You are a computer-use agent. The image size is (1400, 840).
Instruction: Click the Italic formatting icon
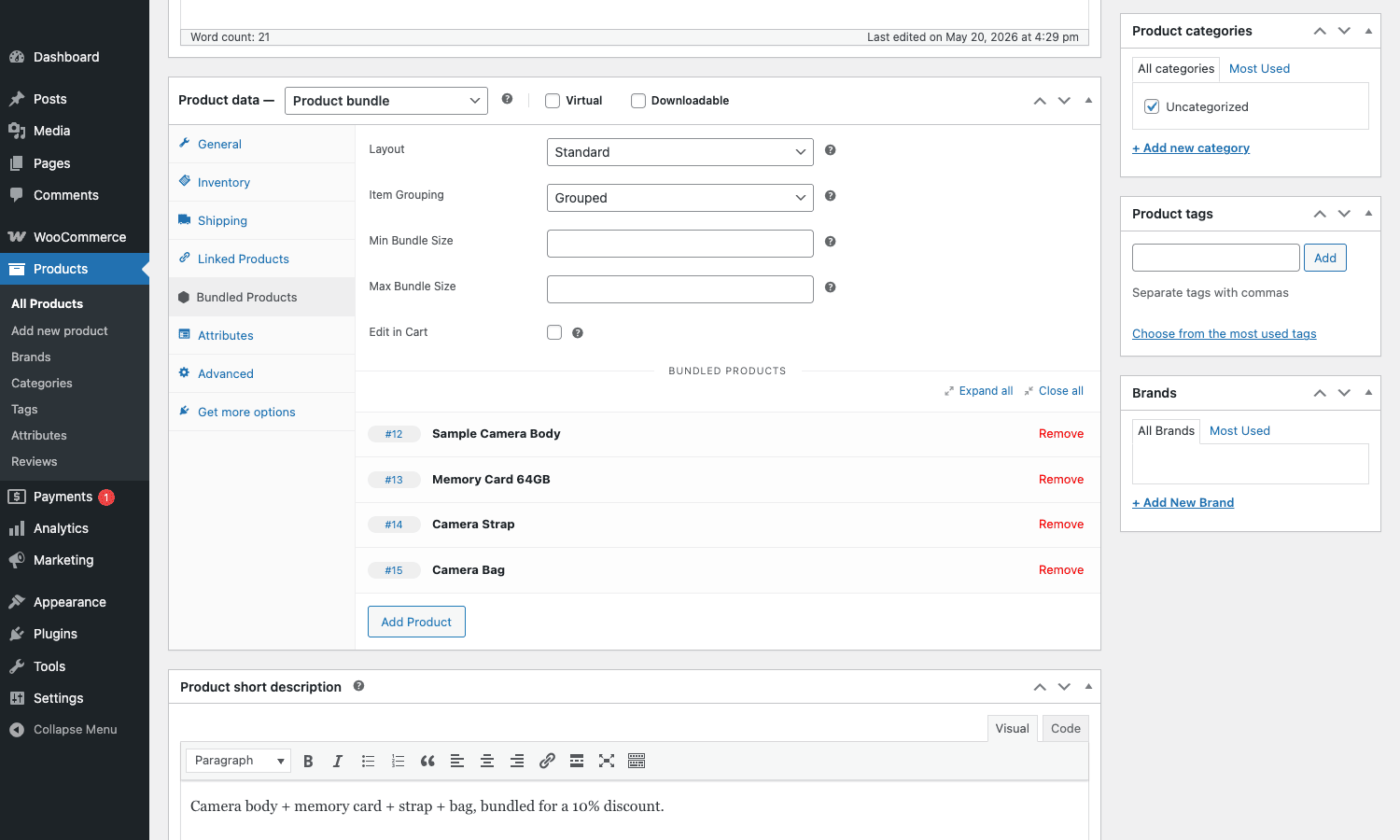338,761
